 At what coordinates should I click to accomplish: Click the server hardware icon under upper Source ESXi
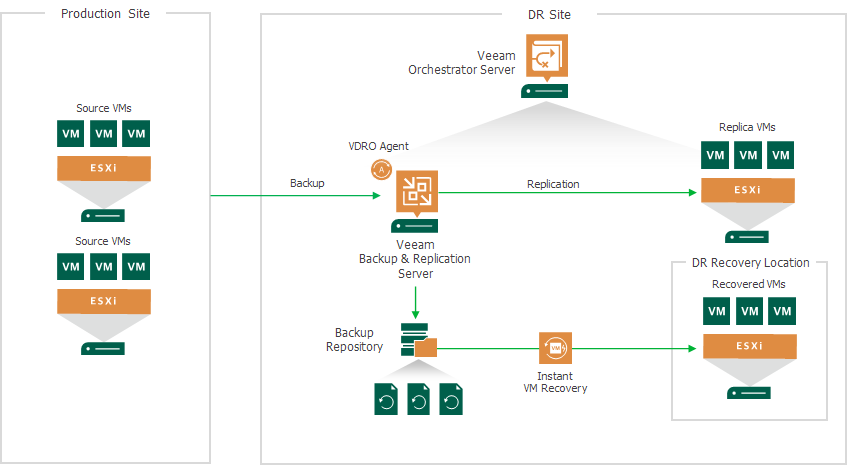click(x=103, y=215)
